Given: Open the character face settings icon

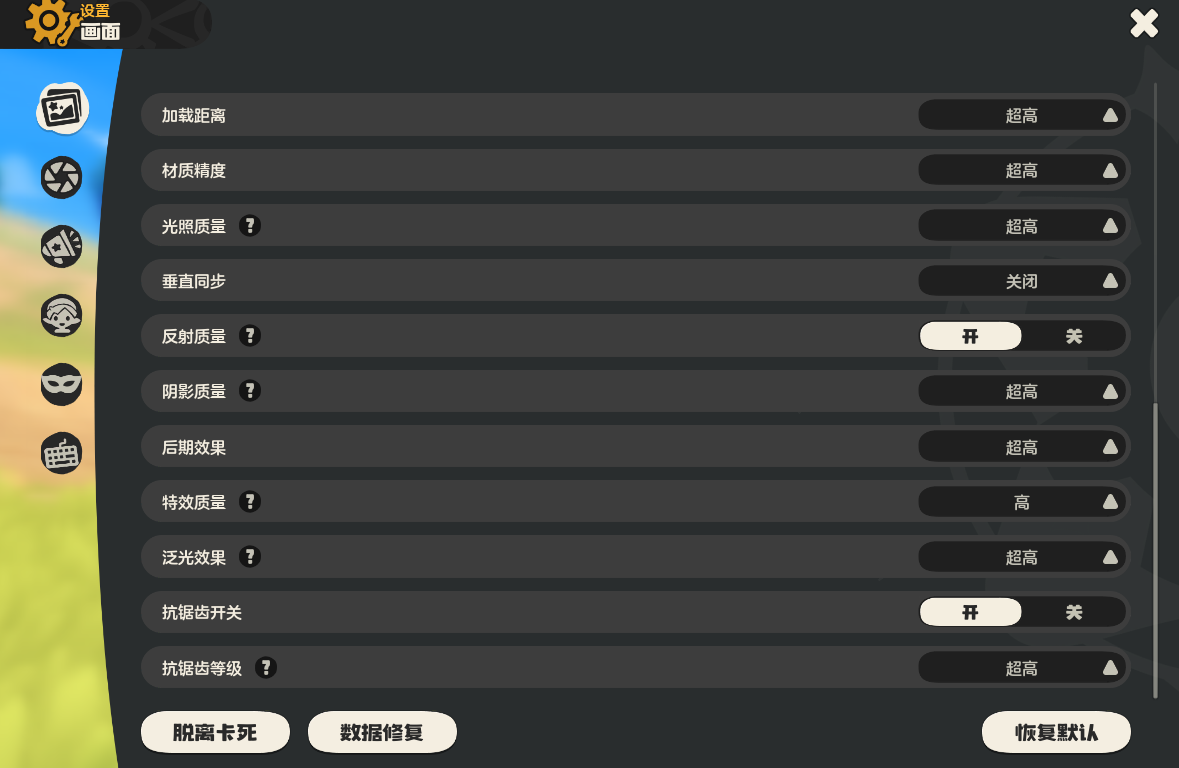Looking at the screenshot, I should pos(62,316).
